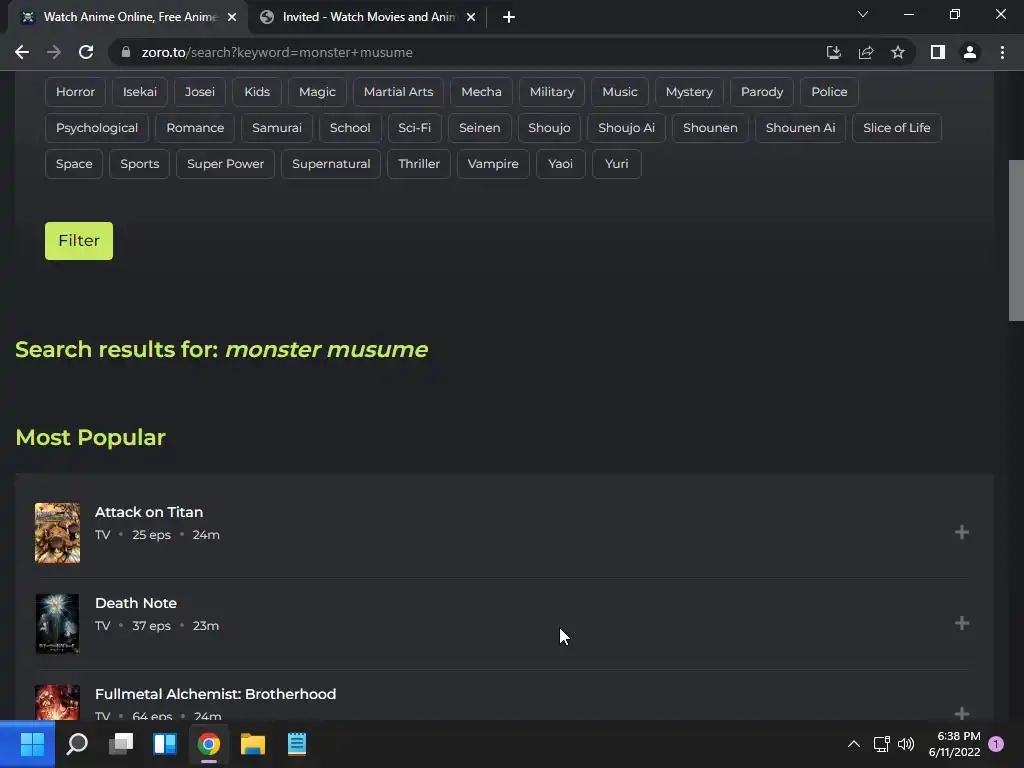The height and width of the screenshot is (768, 1024).
Task: Open the browser side panel icon
Action: coord(938,52)
